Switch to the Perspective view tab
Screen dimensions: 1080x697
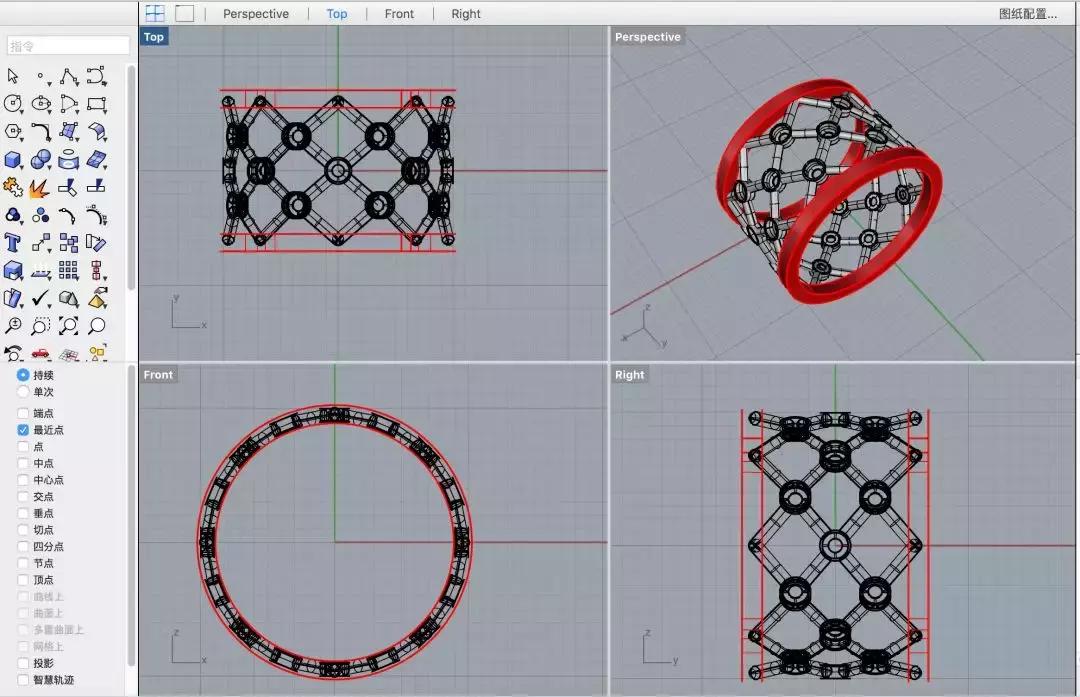tap(256, 14)
